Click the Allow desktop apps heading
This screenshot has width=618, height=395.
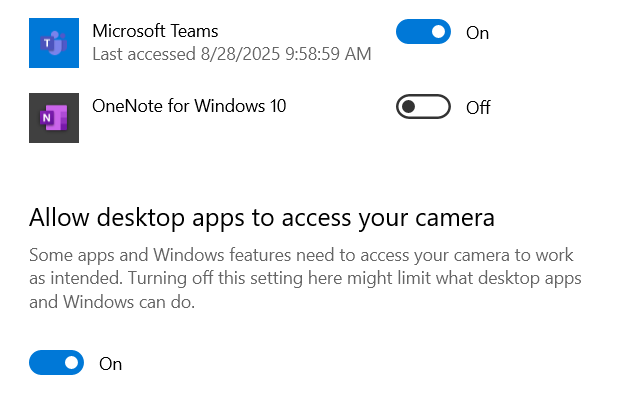262,218
